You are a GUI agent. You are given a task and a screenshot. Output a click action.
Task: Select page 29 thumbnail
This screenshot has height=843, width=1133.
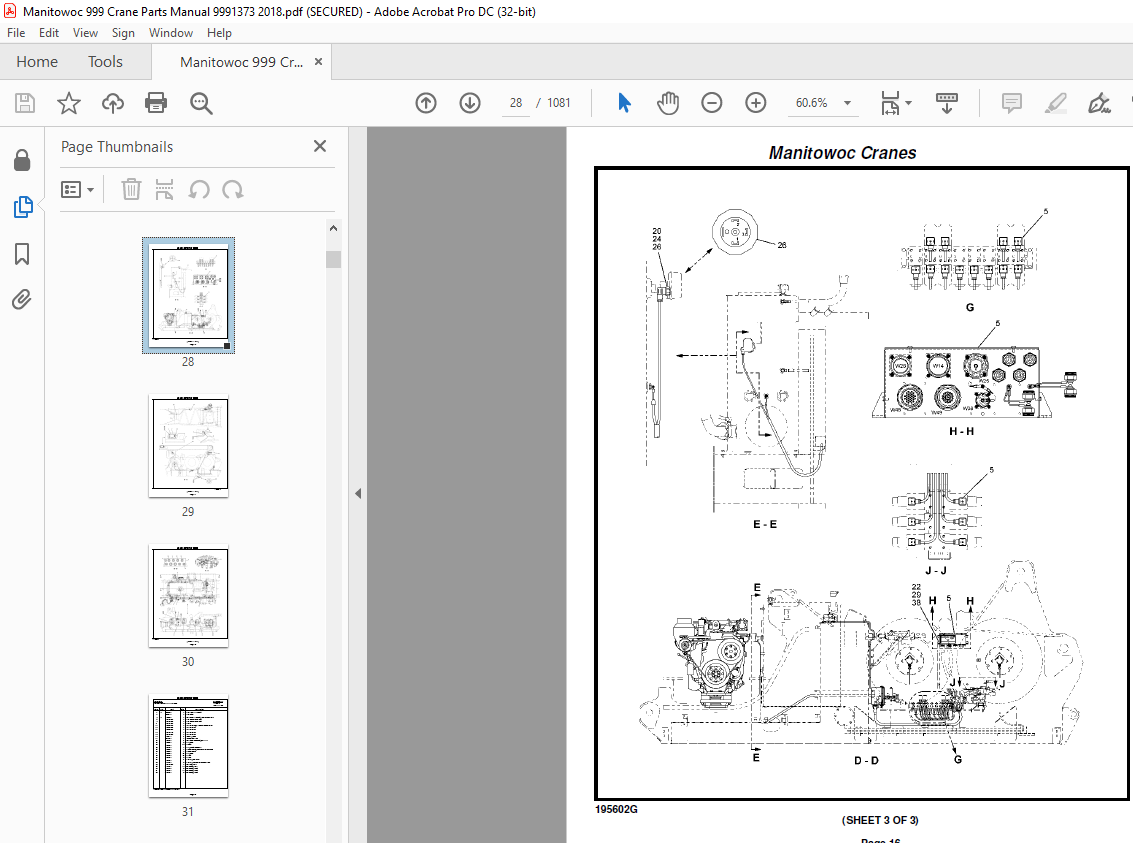point(189,446)
